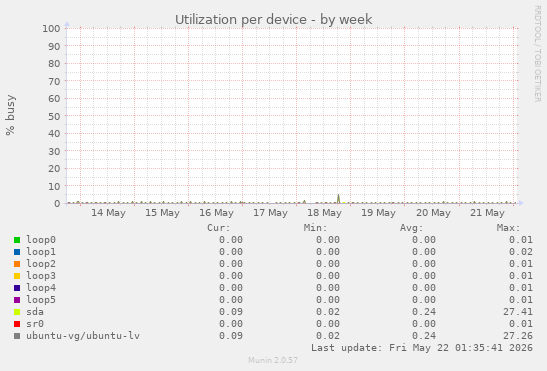Select the sda legend label

(35, 312)
